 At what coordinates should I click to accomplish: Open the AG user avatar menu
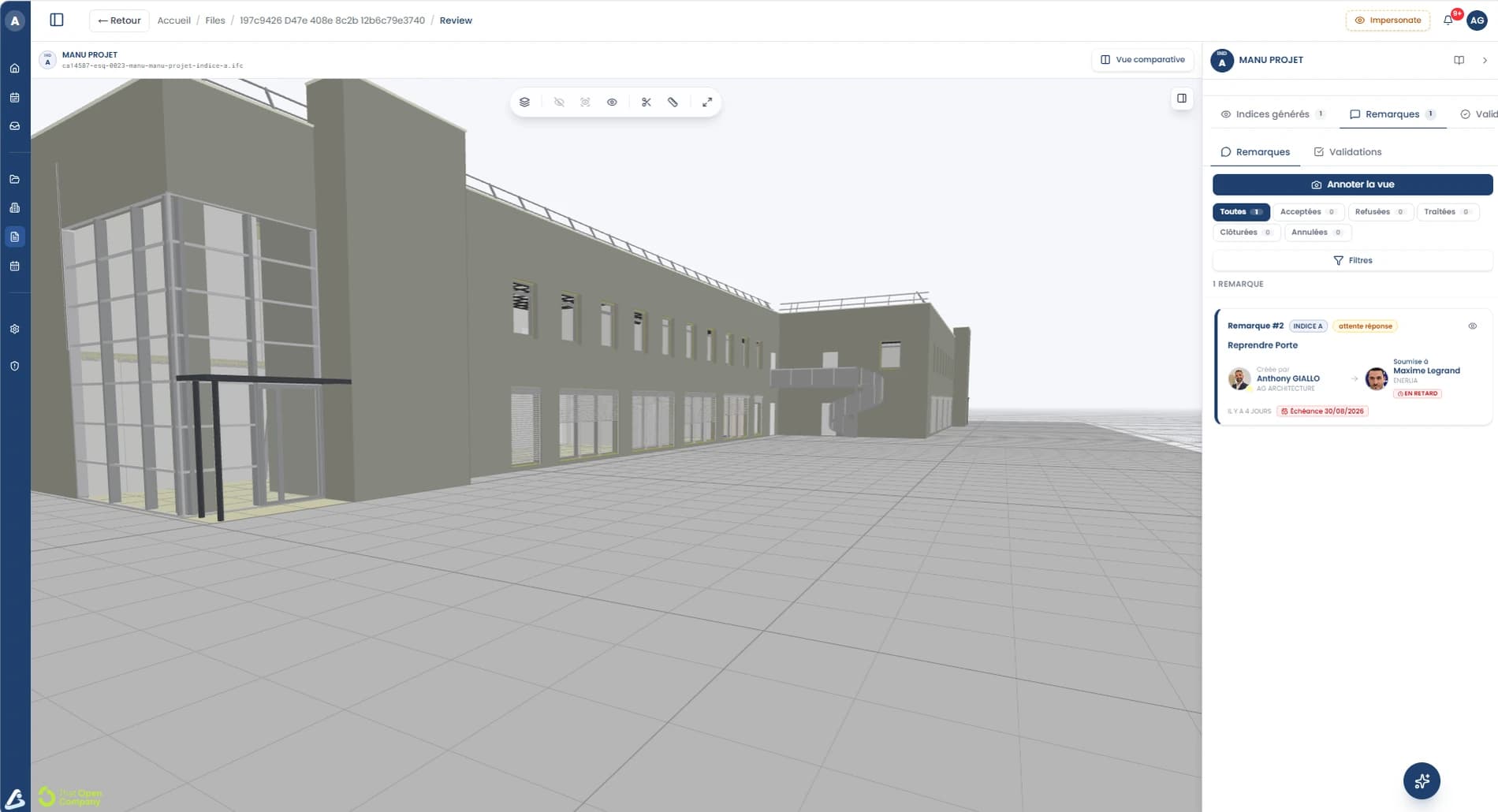click(x=1477, y=20)
